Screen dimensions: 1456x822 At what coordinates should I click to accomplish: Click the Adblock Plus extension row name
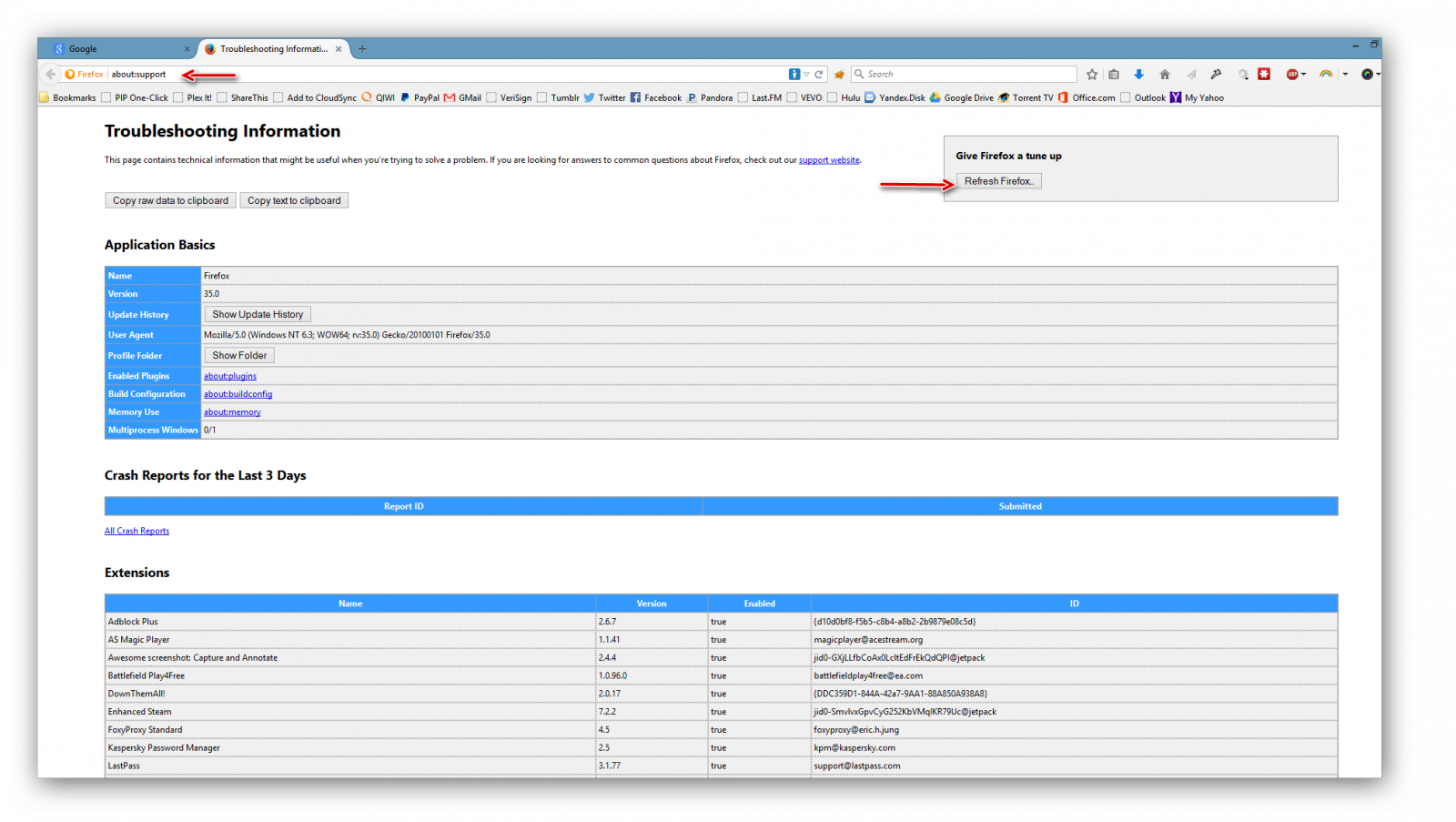pyautogui.click(x=133, y=622)
